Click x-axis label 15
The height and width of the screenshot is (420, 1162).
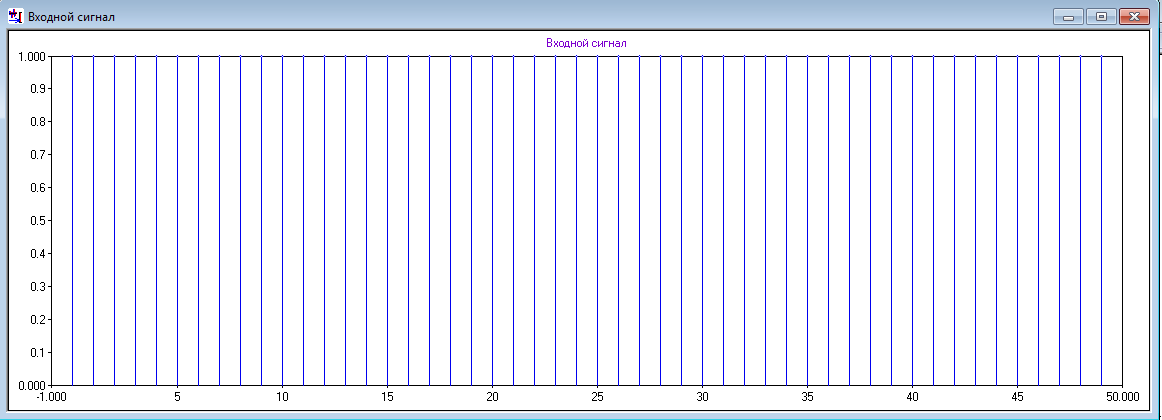[388, 397]
